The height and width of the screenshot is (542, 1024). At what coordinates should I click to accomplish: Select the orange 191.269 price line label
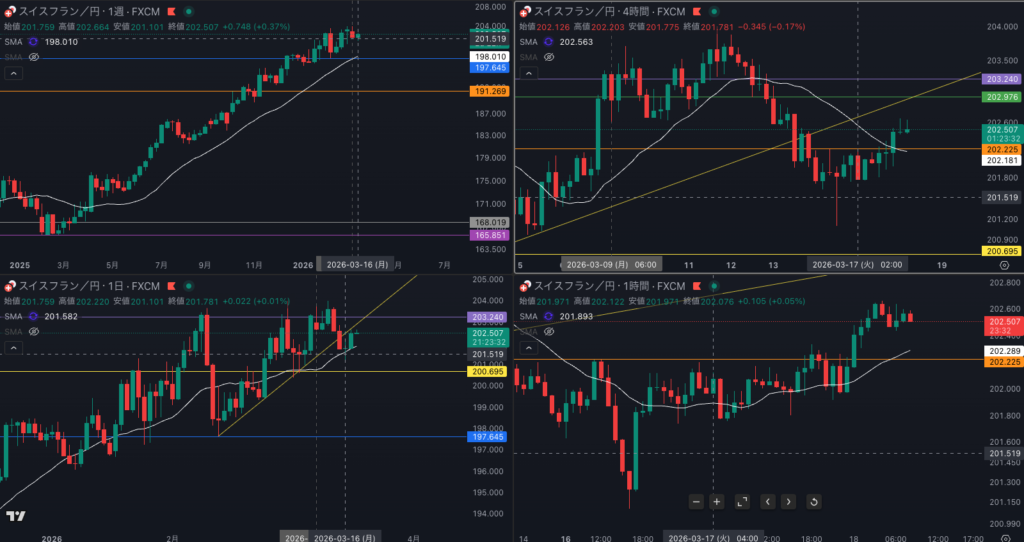point(488,91)
